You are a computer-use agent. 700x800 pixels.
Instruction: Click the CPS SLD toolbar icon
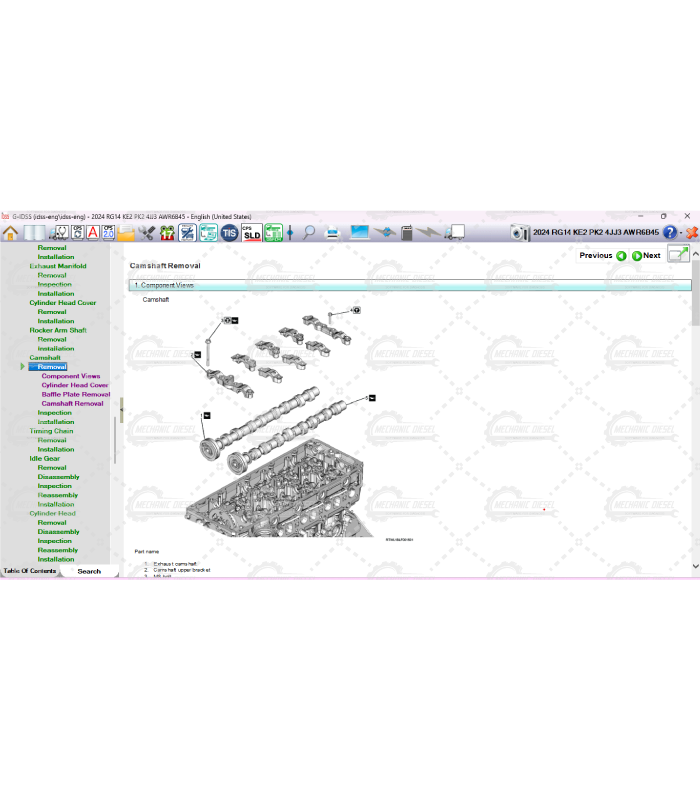252,233
